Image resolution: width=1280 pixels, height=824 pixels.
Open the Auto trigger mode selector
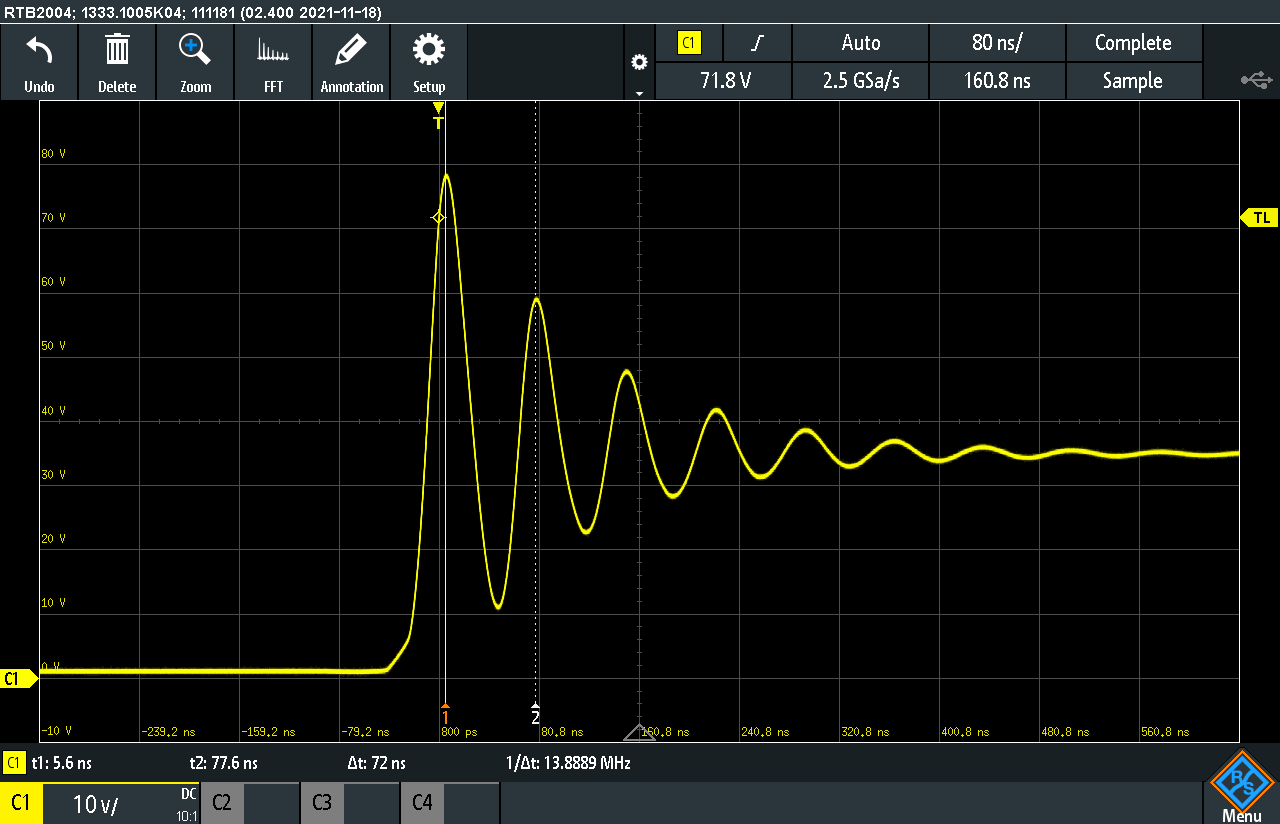[861, 43]
